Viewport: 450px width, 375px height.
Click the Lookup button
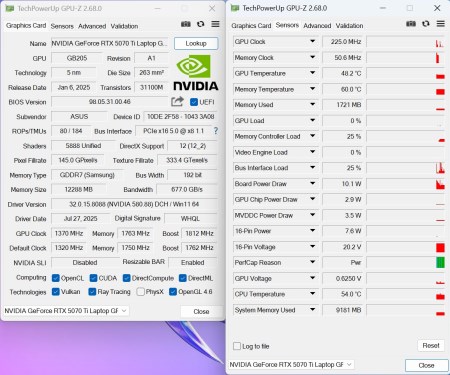click(x=196, y=43)
